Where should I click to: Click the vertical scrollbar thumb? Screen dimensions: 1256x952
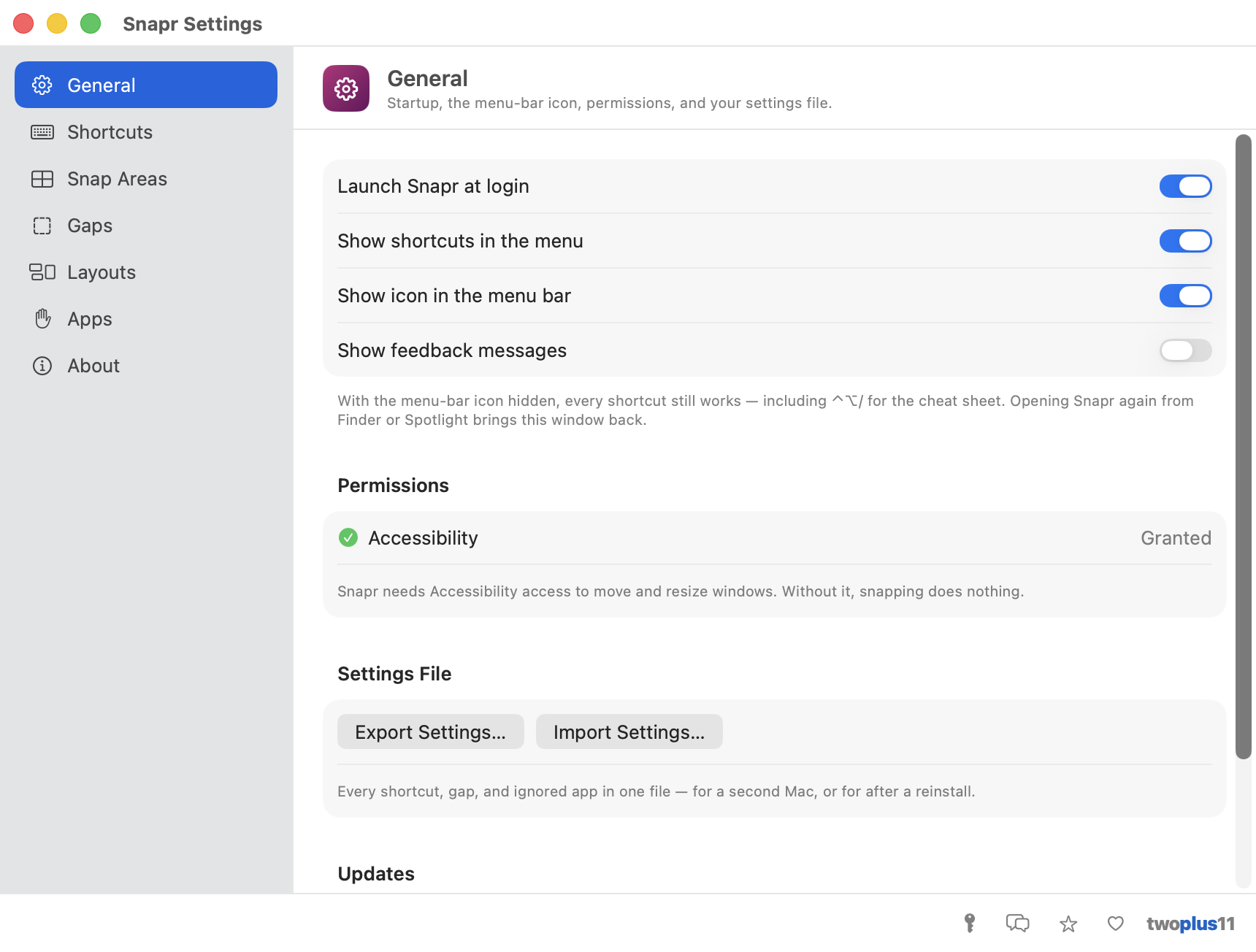(x=1244, y=447)
